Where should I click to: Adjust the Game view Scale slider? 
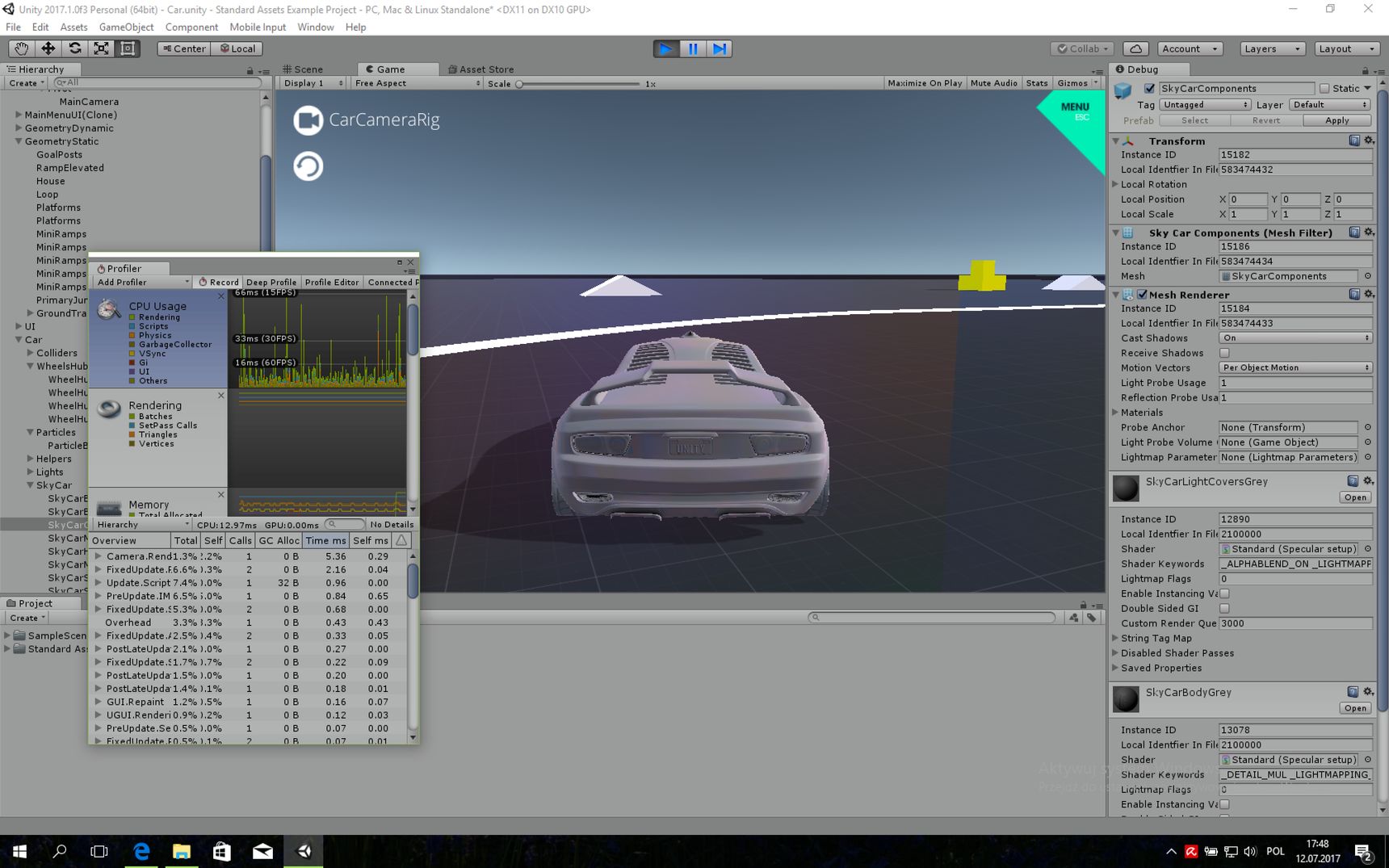coord(579,84)
